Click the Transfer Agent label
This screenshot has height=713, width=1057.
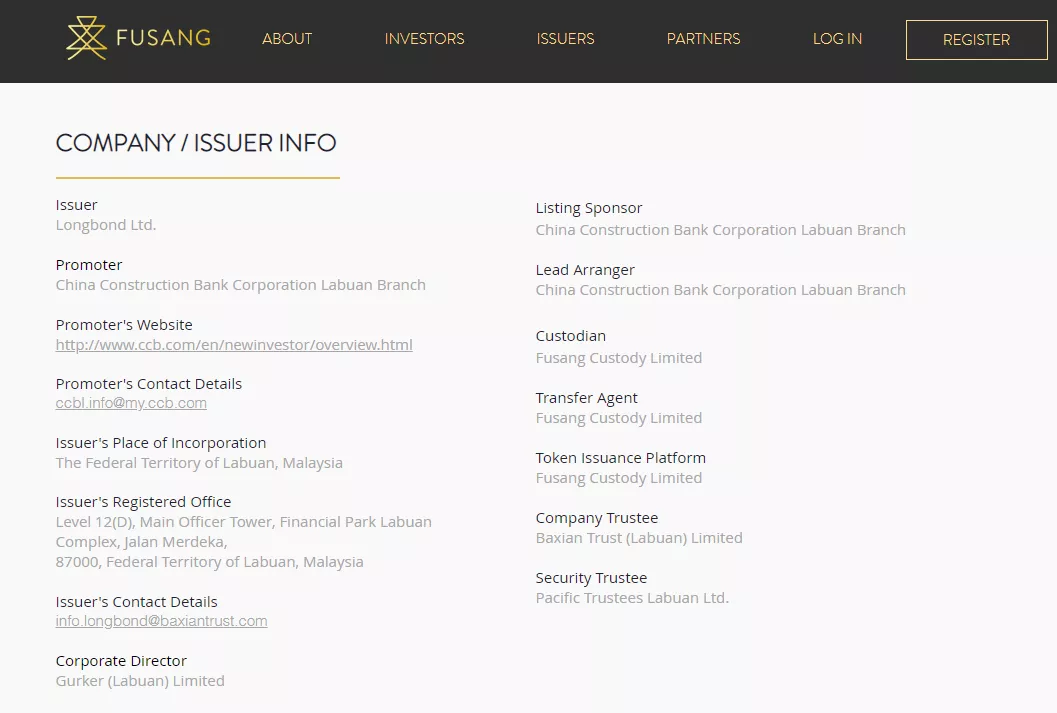pyautogui.click(x=586, y=398)
